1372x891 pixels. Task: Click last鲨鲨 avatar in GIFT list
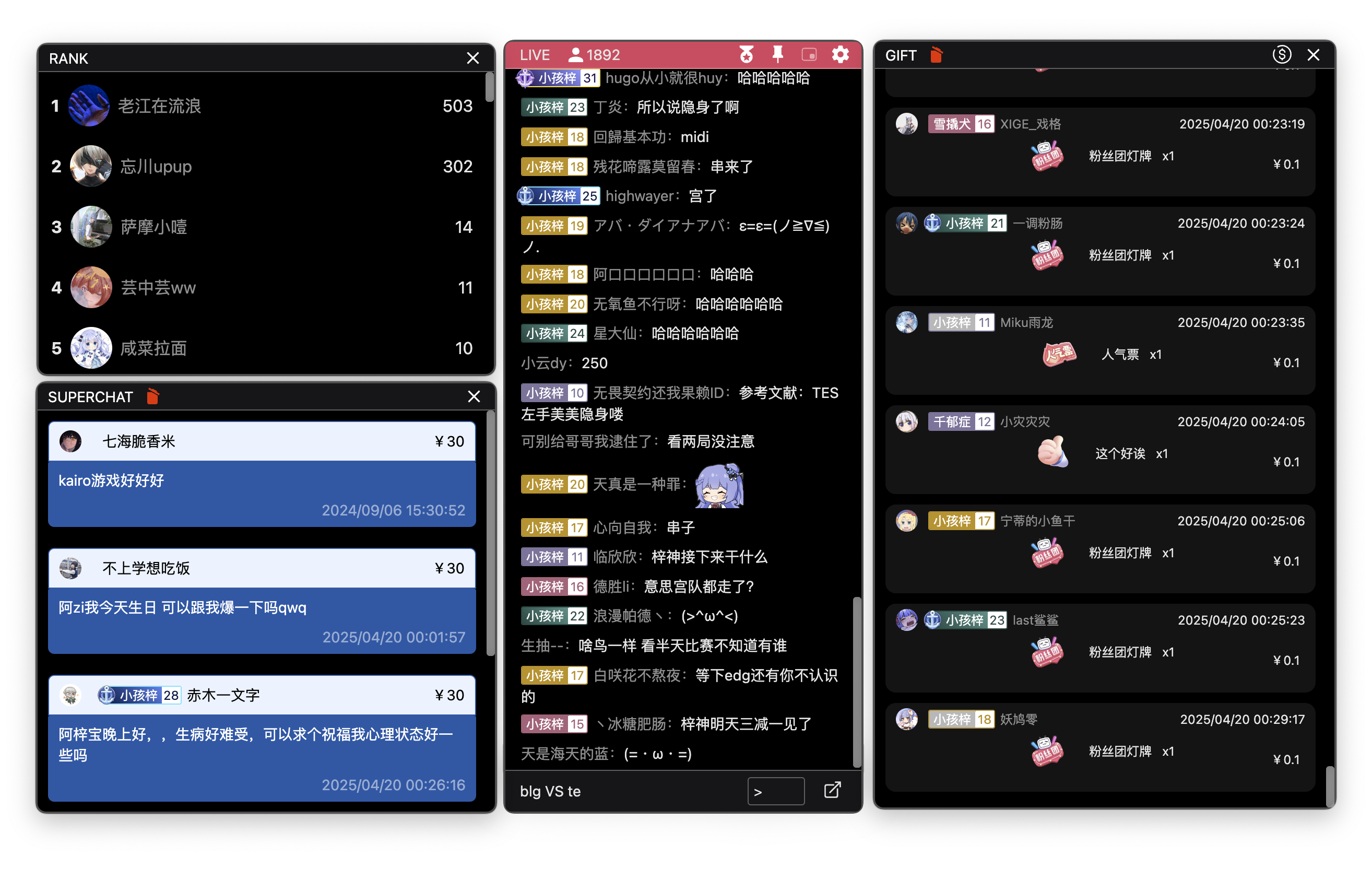(x=907, y=619)
